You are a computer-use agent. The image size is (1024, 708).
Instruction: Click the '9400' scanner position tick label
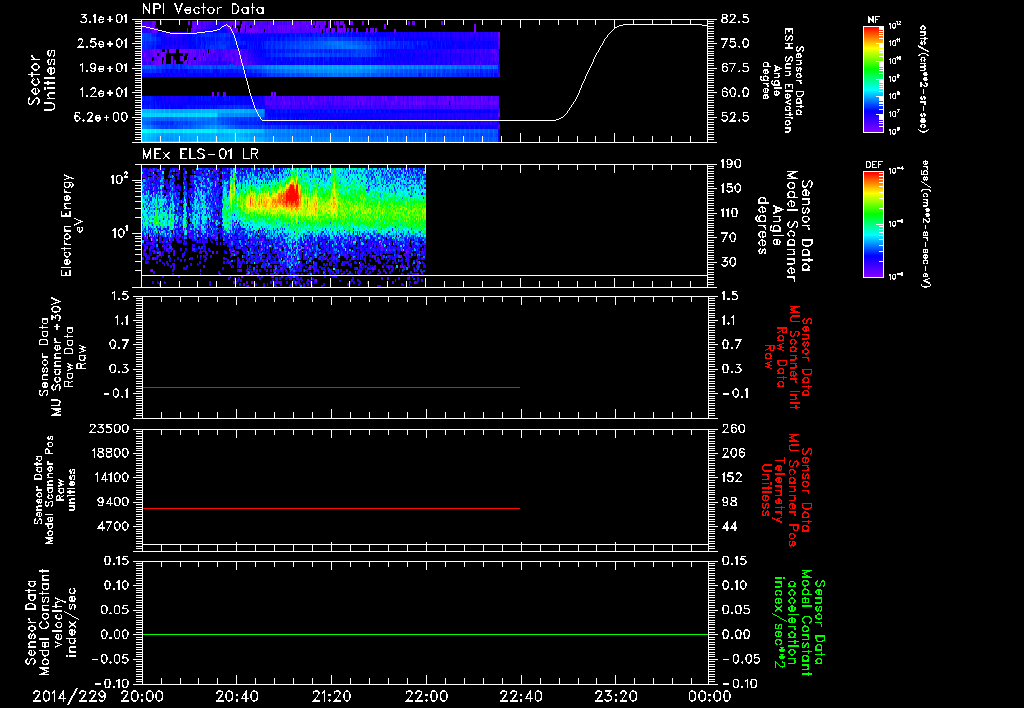coord(115,502)
